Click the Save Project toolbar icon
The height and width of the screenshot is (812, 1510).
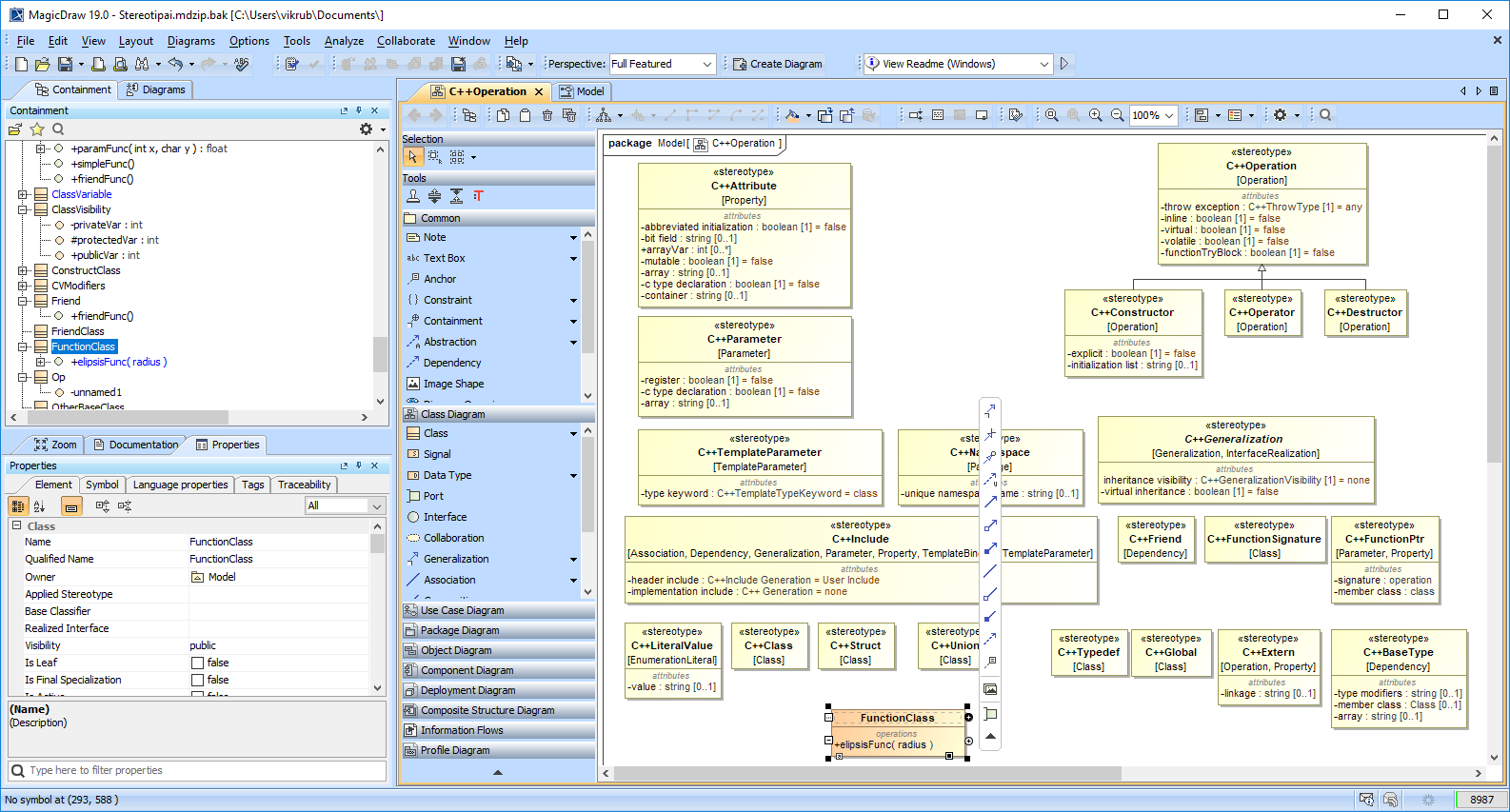click(65, 64)
